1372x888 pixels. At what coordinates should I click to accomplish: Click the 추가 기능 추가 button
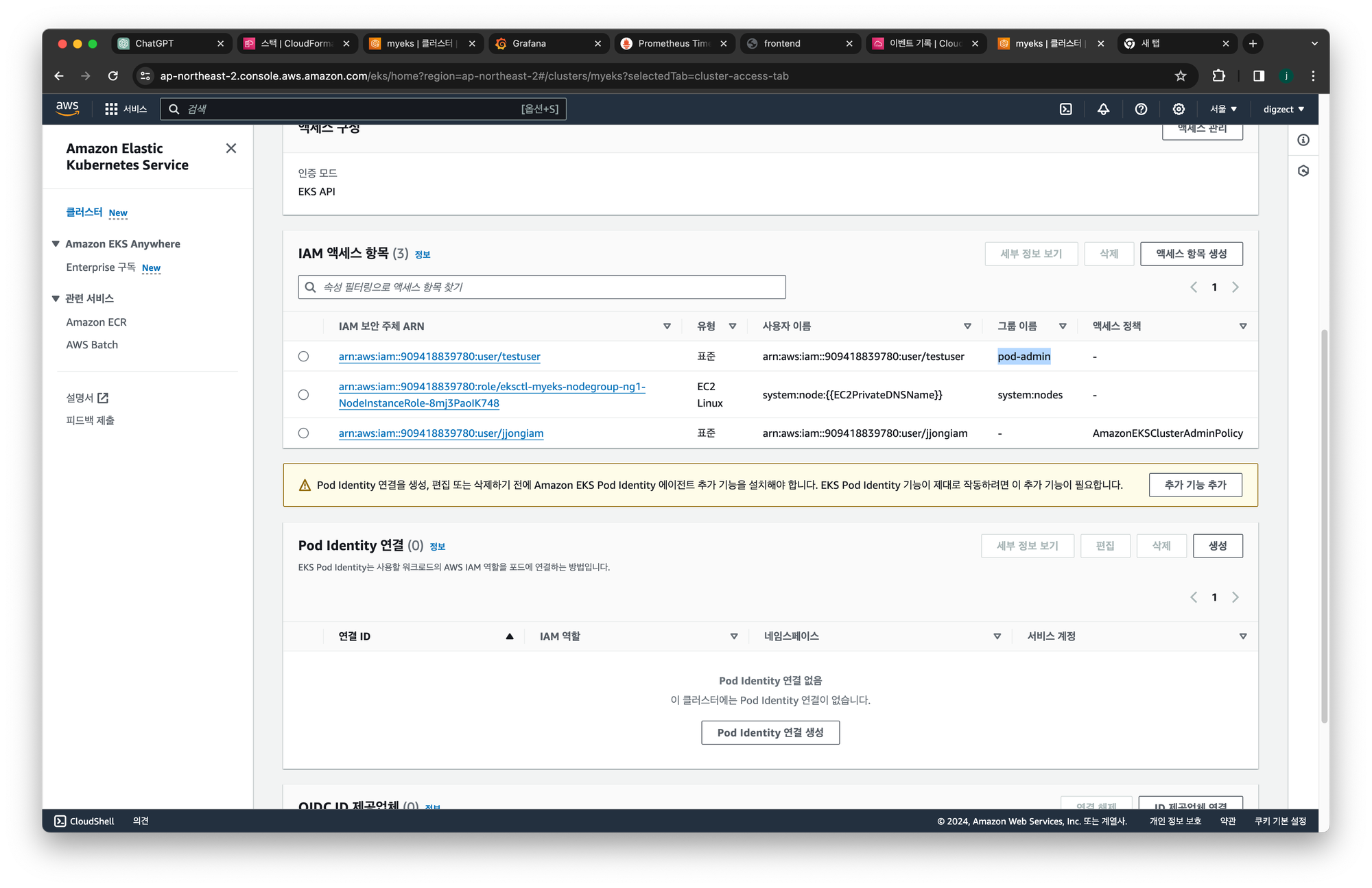click(1195, 485)
